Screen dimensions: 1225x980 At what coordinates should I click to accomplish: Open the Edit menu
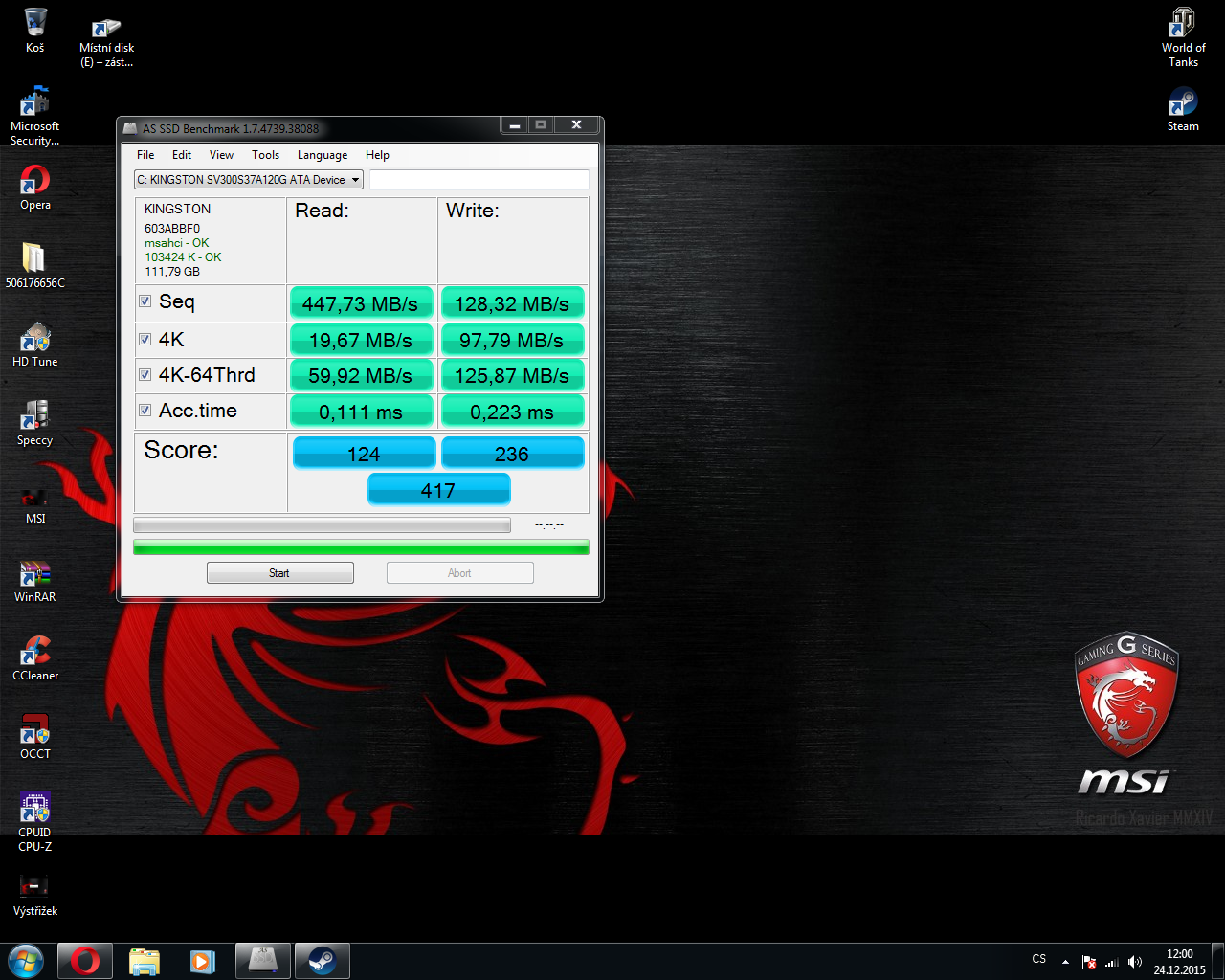pyautogui.click(x=182, y=155)
